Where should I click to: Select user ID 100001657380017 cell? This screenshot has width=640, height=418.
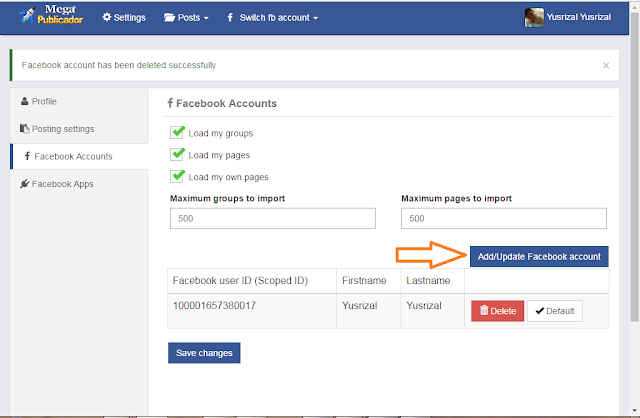(x=252, y=311)
